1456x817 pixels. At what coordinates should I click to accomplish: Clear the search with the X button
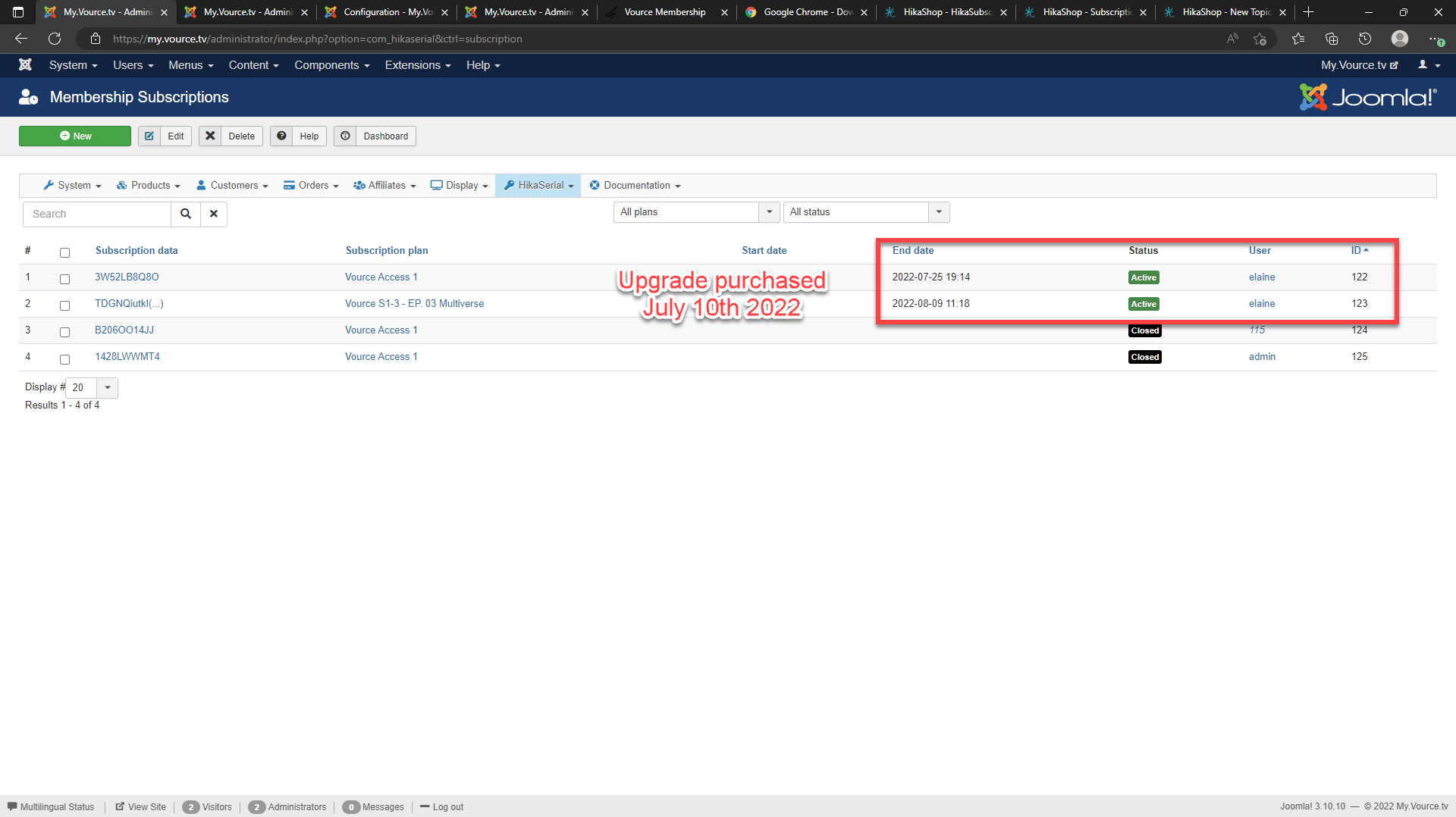[x=214, y=214]
